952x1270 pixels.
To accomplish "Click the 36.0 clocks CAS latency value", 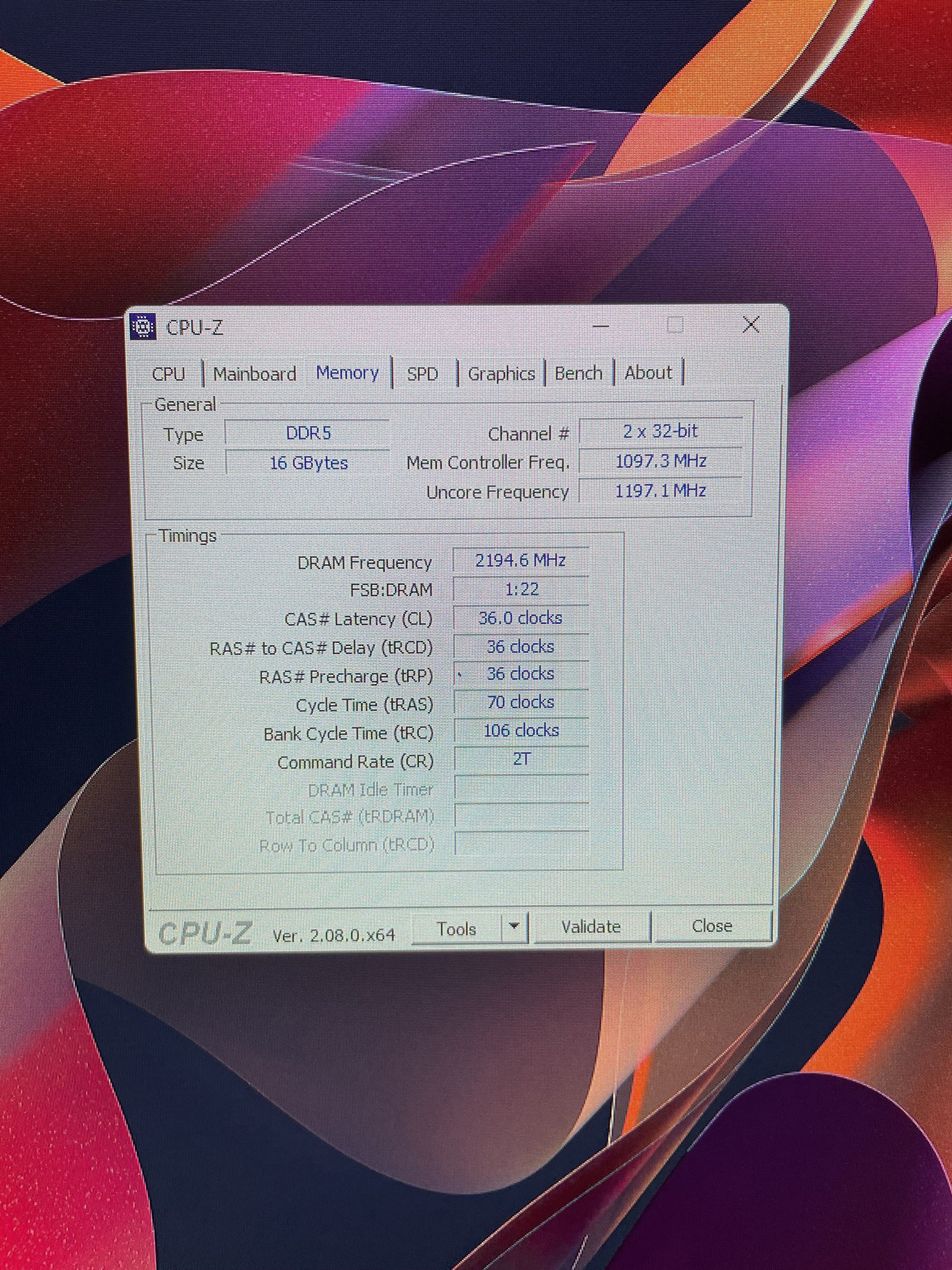I will coord(520,618).
